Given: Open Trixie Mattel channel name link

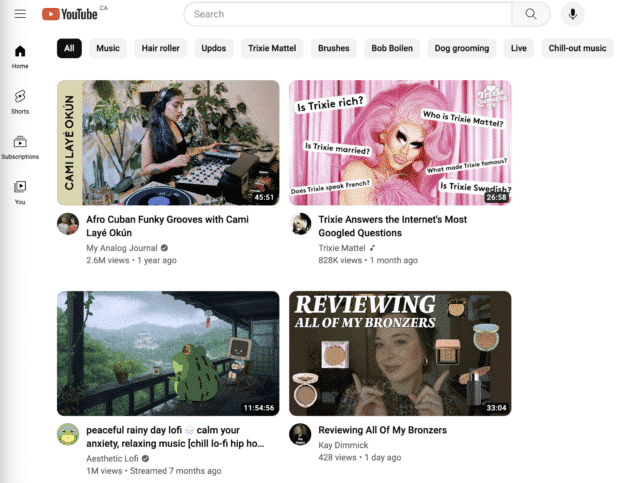Looking at the screenshot, I should pos(342,248).
